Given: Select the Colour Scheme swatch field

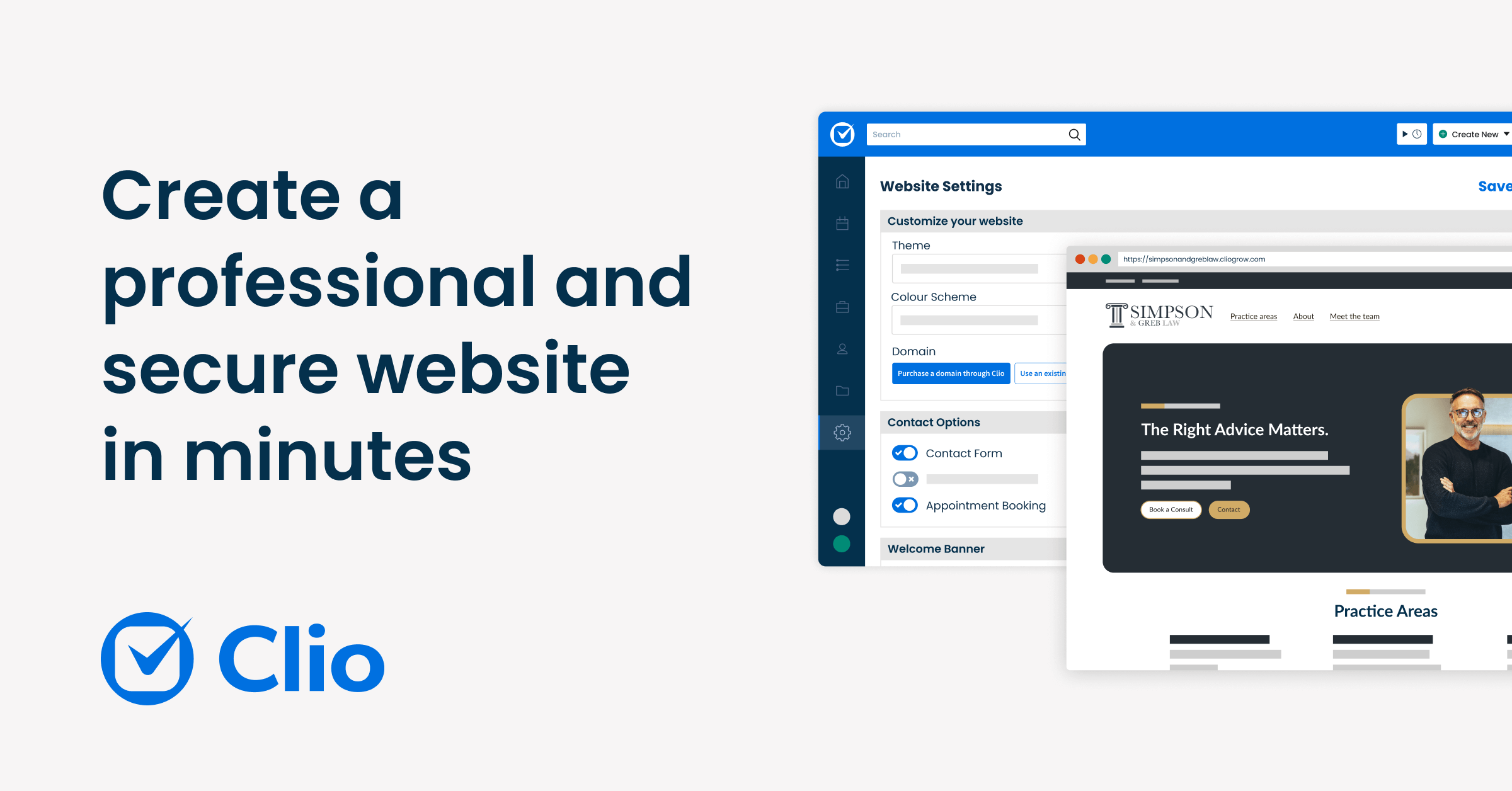Looking at the screenshot, I should click(x=970, y=322).
